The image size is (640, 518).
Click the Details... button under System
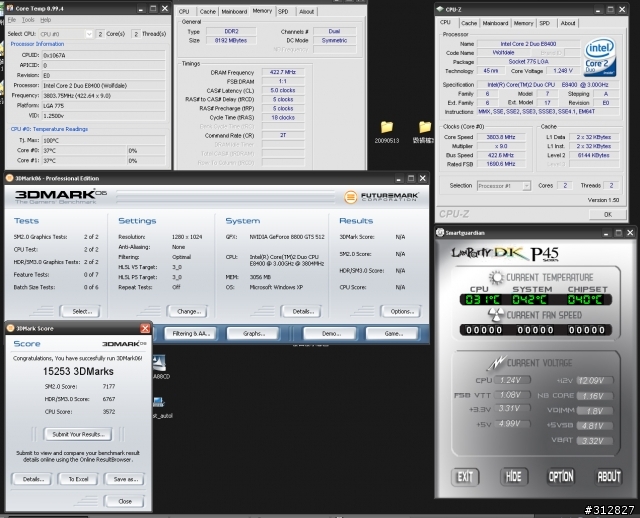pos(302,311)
